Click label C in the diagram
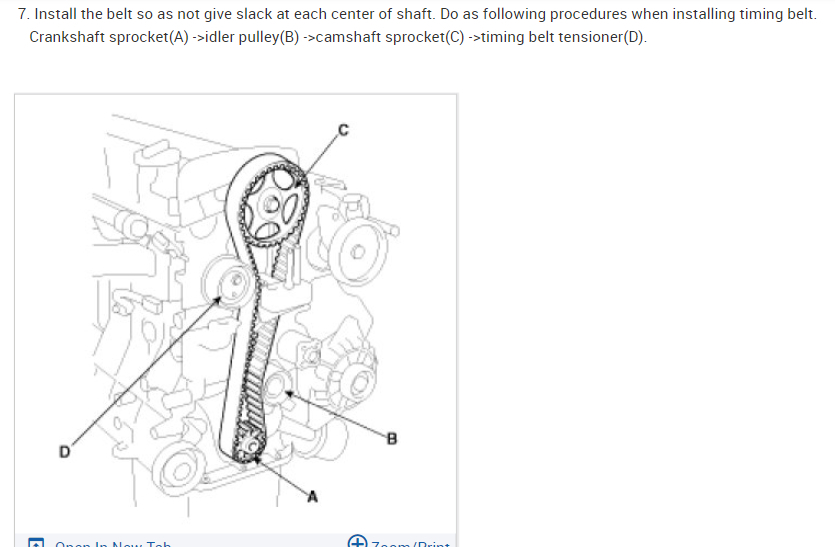The width and height of the screenshot is (835, 547). (343, 130)
